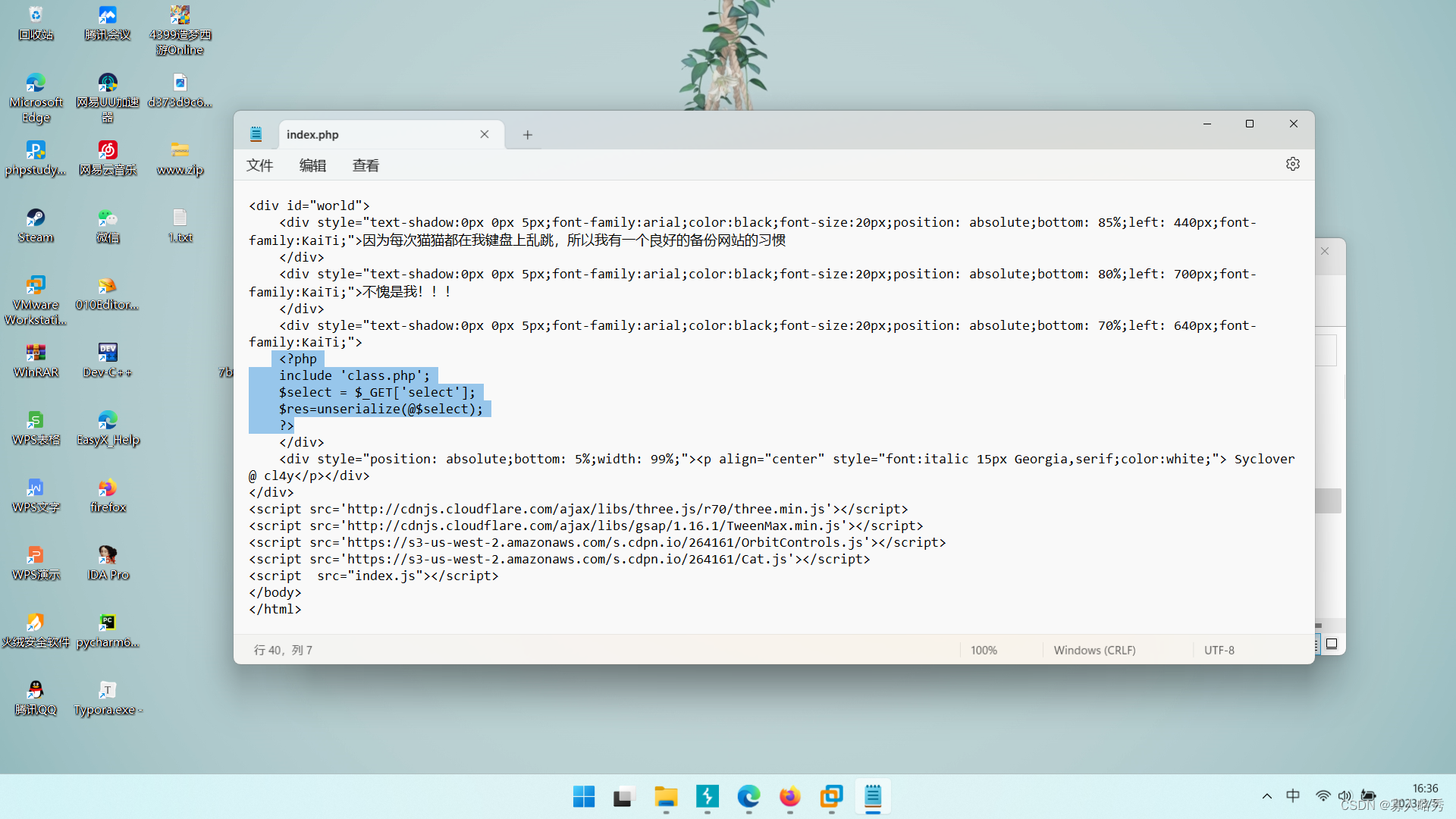This screenshot has height=819, width=1456.
Task: Launch IDA Pro from desktop
Action: pos(106,558)
